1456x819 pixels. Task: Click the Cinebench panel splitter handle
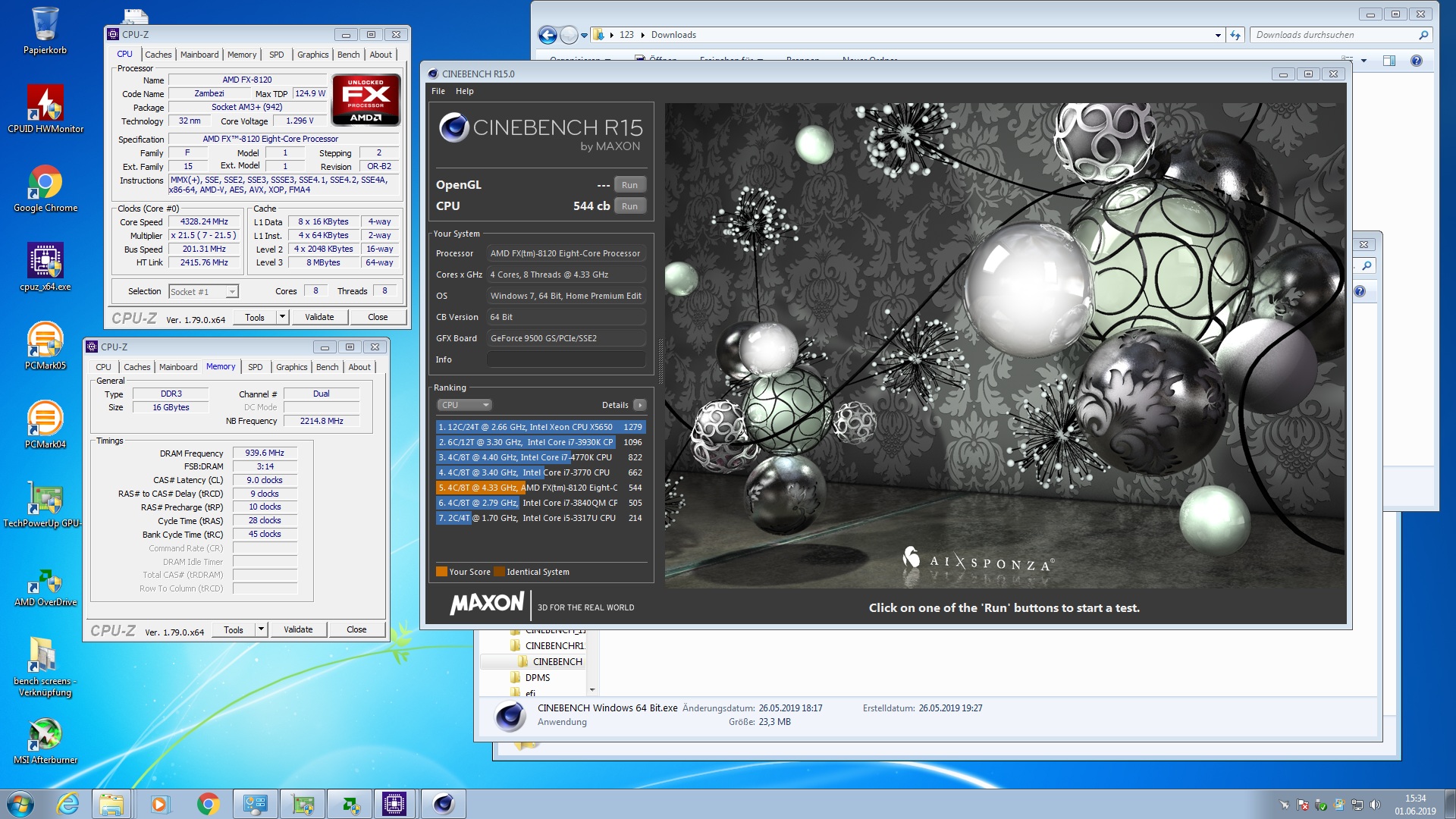point(660,362)
